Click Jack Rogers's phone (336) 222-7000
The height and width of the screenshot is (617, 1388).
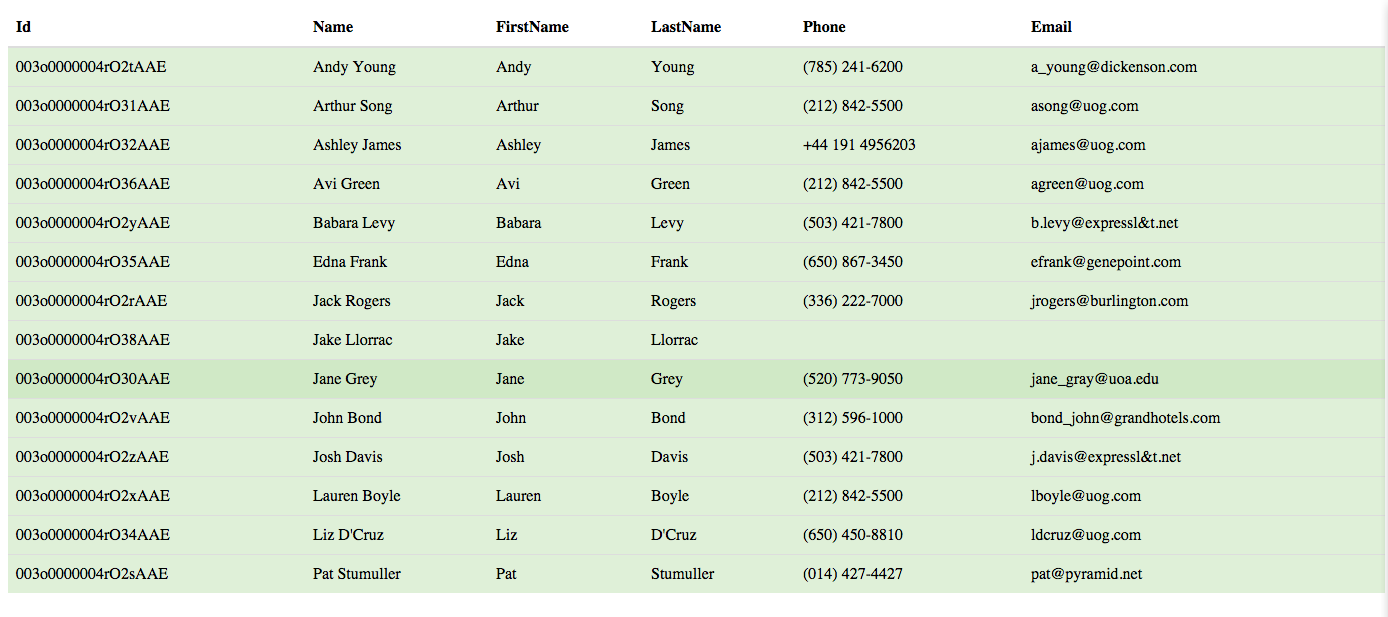pos(853,301)
